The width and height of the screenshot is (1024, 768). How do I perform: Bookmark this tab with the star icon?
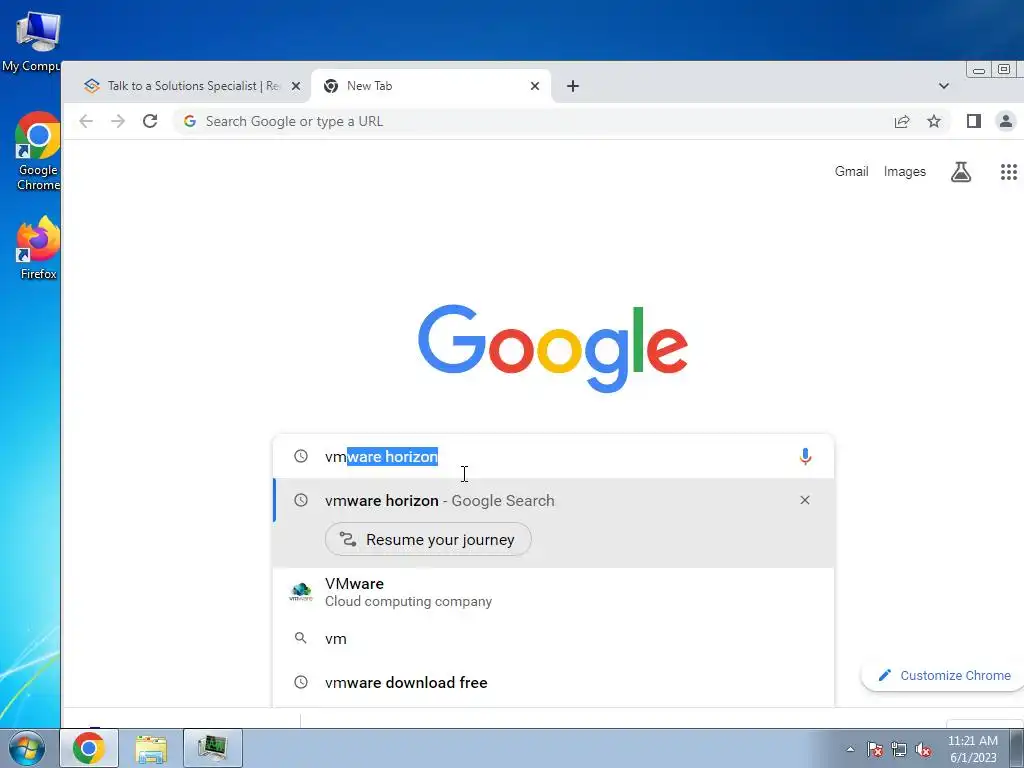(x=934, y=121)
